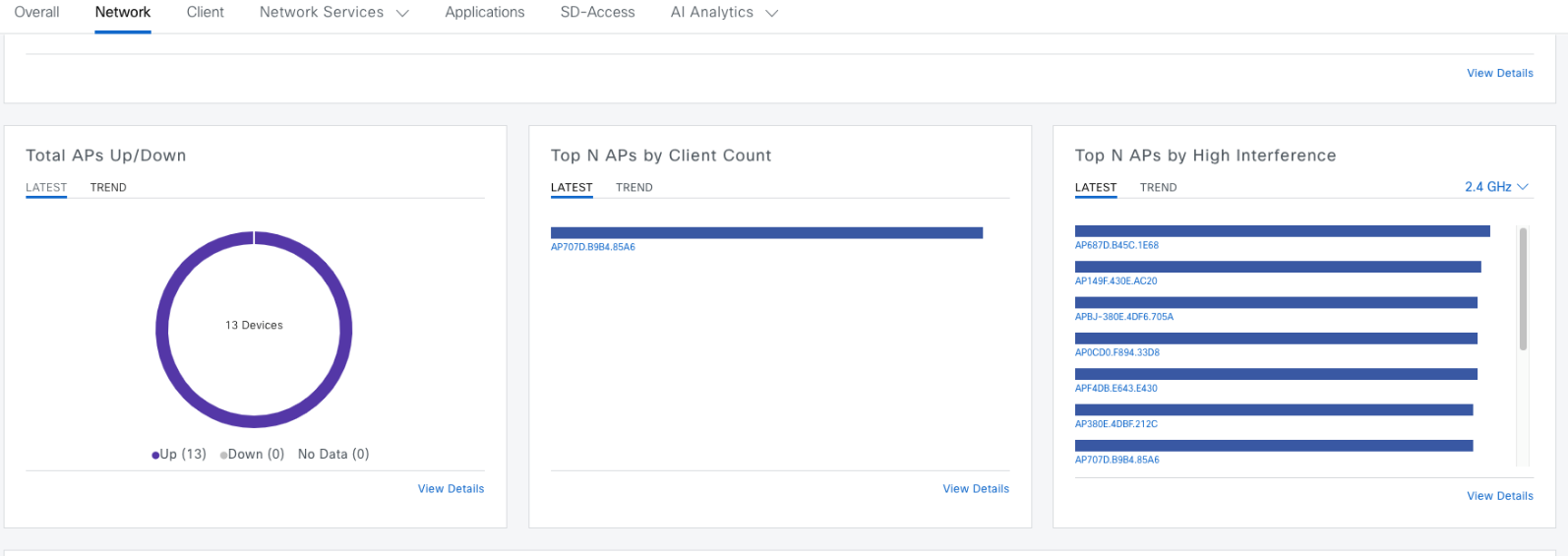Screen dimensions: 1568x556
Task: Open the Overall tab
Action: (36, 13)
